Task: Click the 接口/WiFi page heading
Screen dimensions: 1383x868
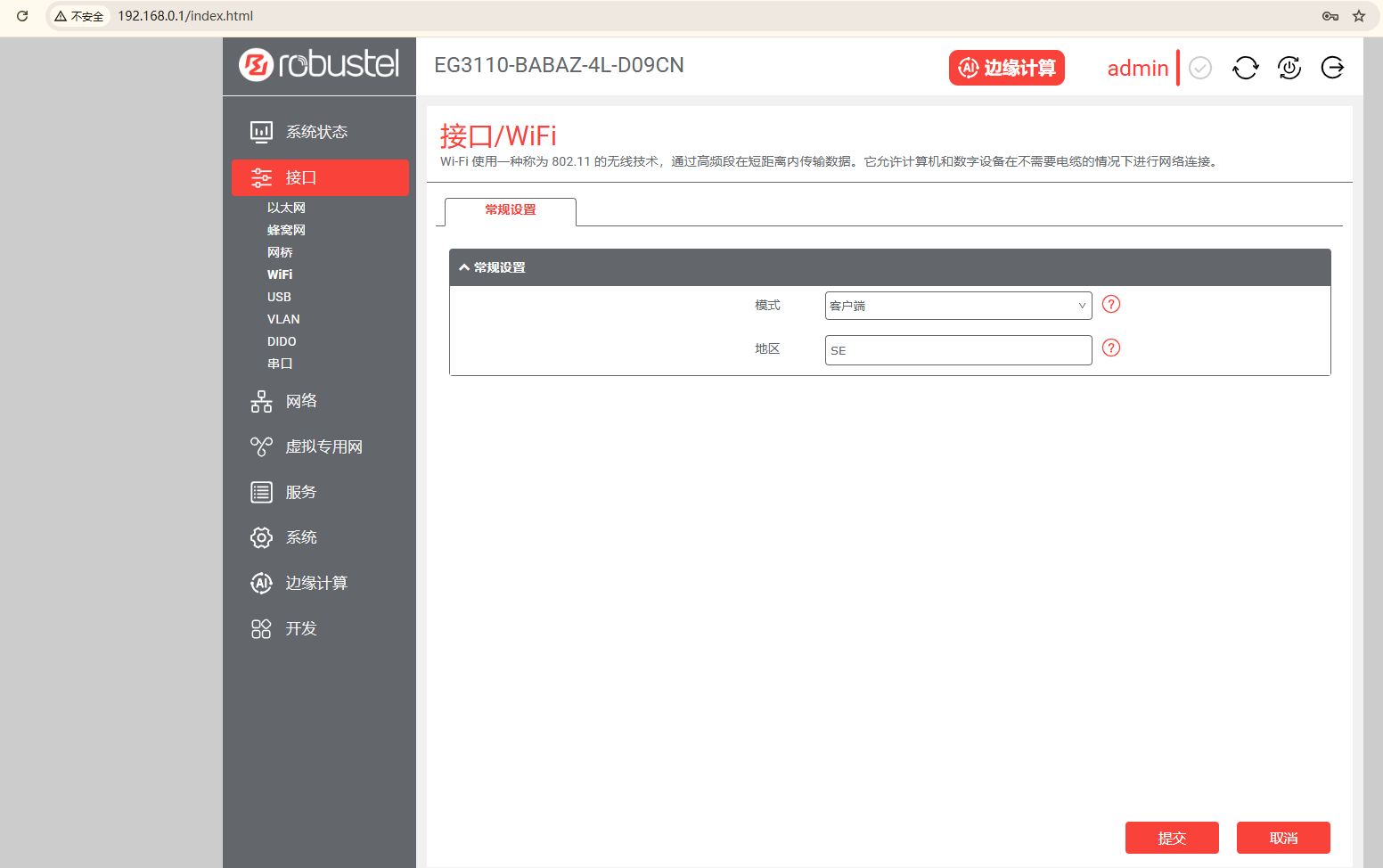Action: coord(498,135)
